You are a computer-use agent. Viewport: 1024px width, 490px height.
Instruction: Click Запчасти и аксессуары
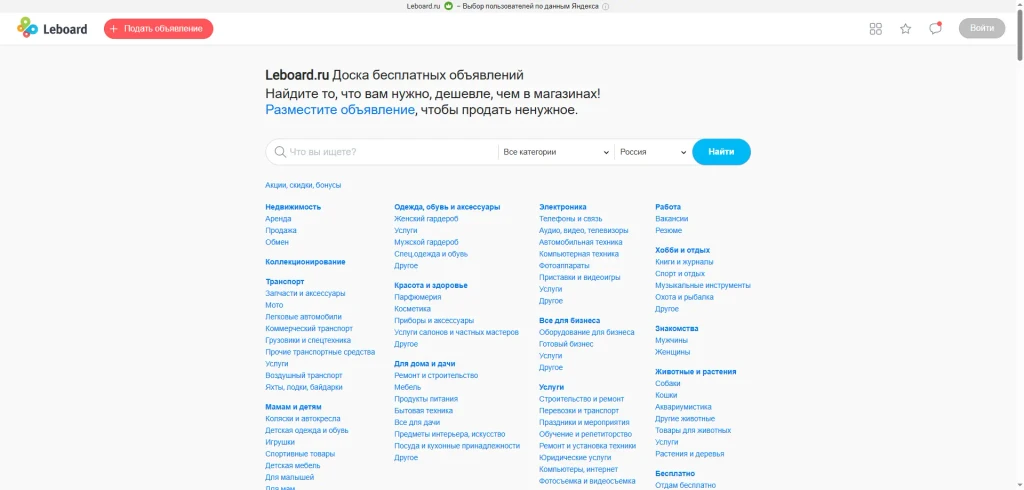pos(306,293)
